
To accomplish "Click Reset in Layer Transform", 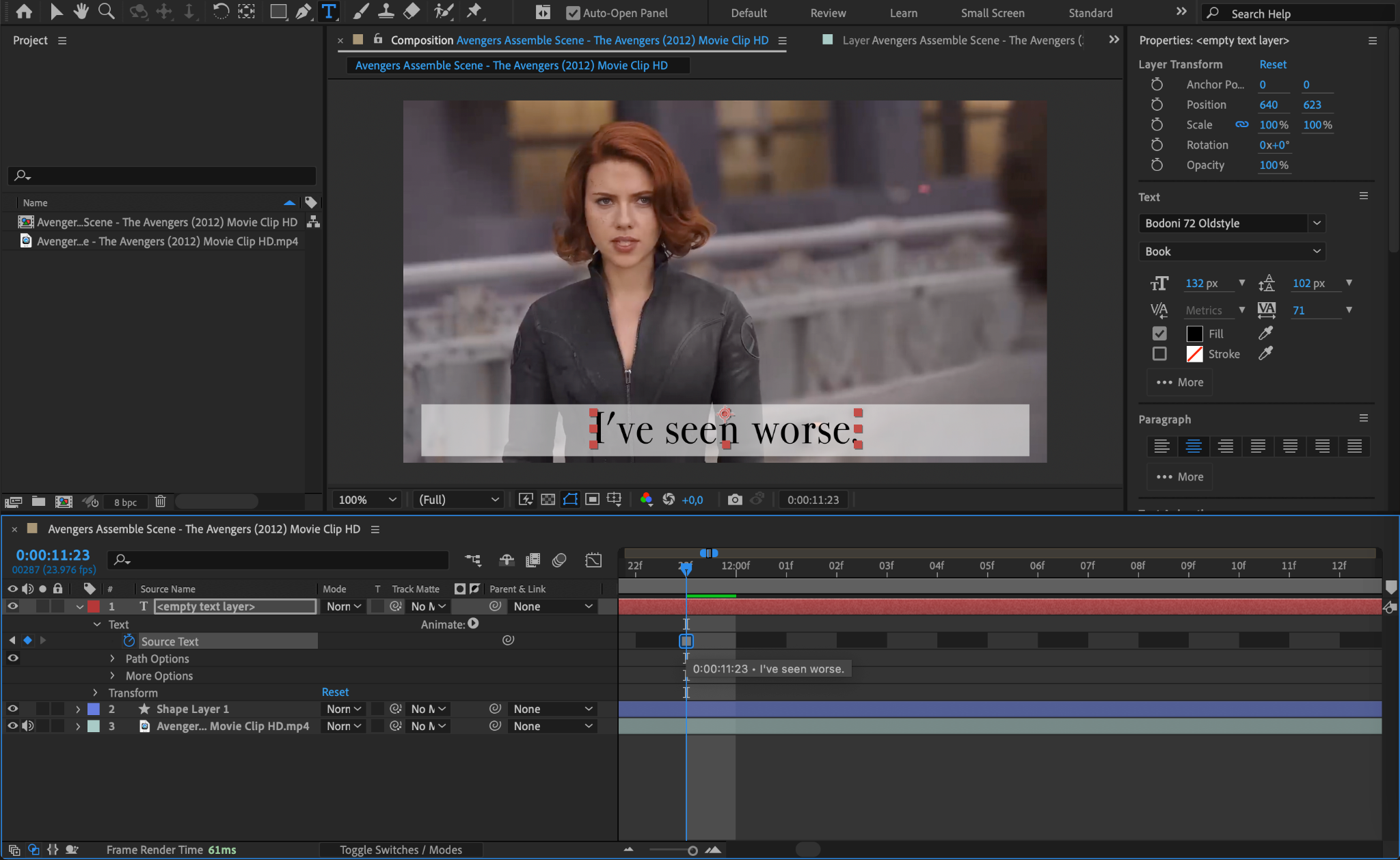I will (1272, 64).
